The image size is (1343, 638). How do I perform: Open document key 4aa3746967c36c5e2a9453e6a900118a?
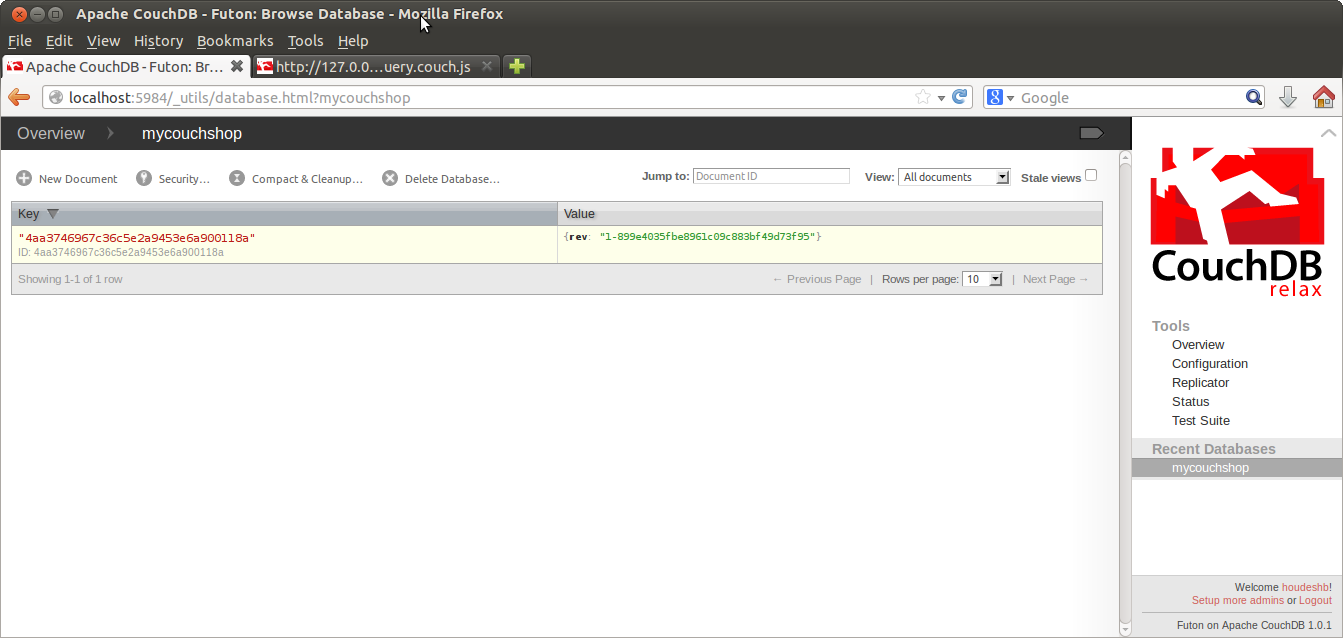[137, 238]
